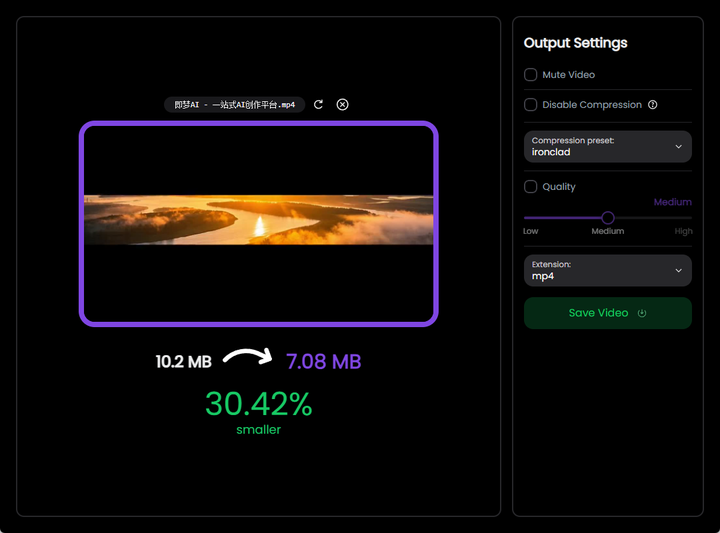
Task: Click the chevron on the ironclad preset
Action: [678, 146]
